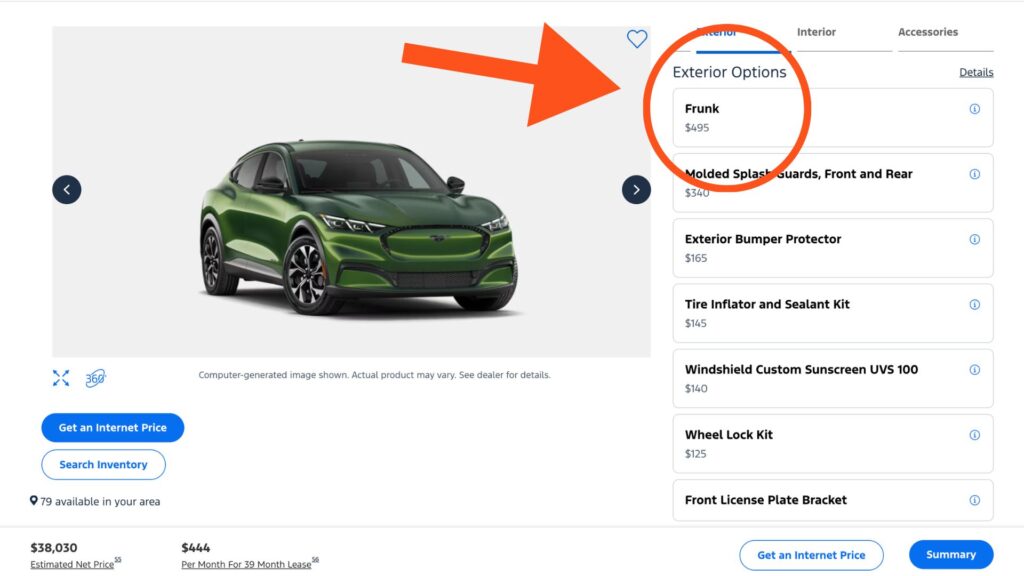Click the info icon for Front License Plate Bracket
This screenshot has width=1024, height=576.
[975, 500]
